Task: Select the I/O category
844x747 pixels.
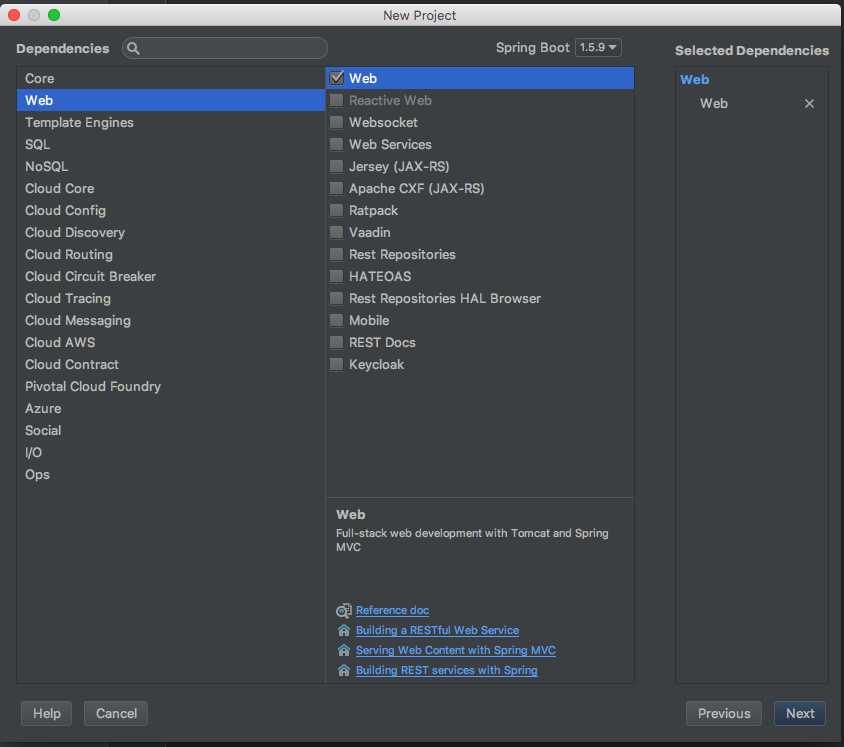Action: click(171, 453)
